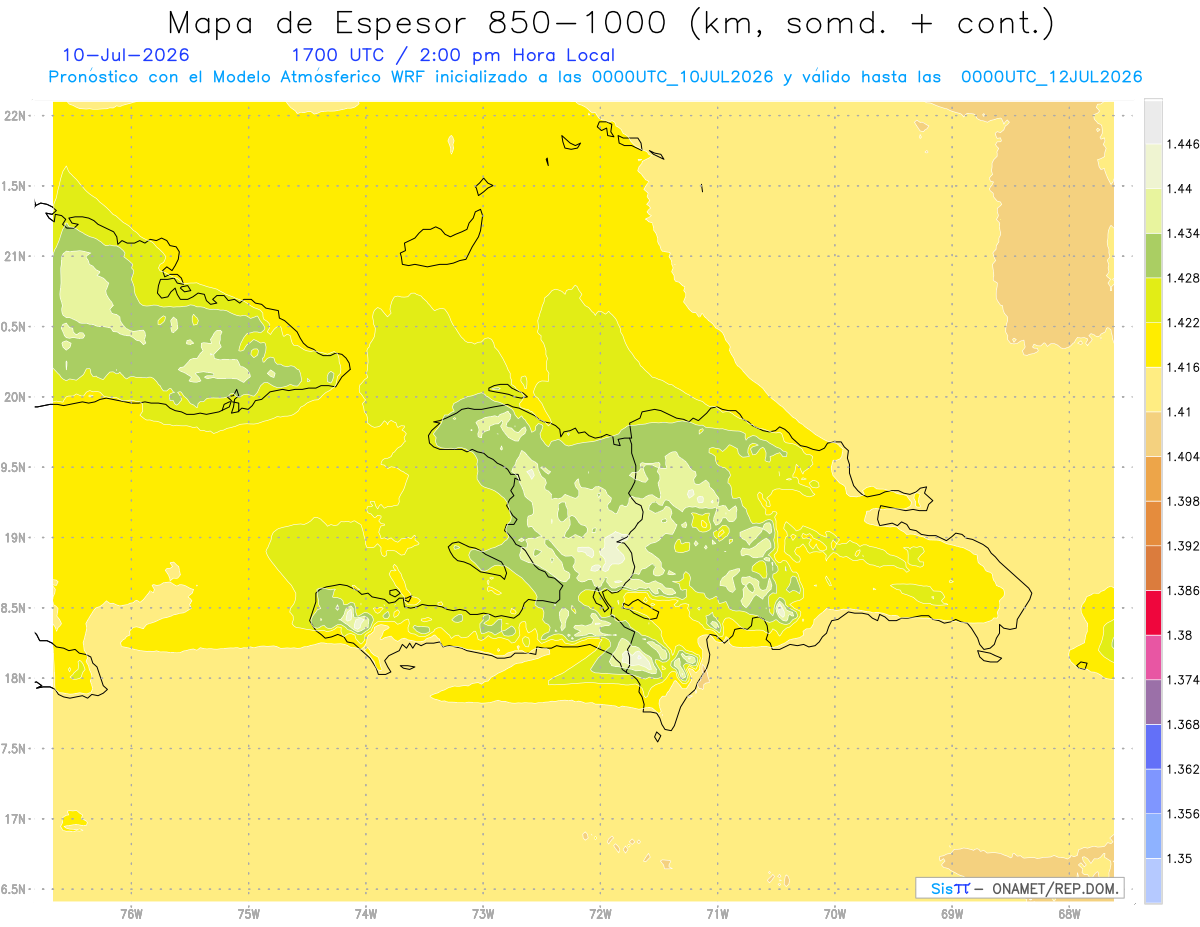Click the '73W' longitude label
Image resolution: width=1200 pixels, height=927 pixels.
click(483, 914)
